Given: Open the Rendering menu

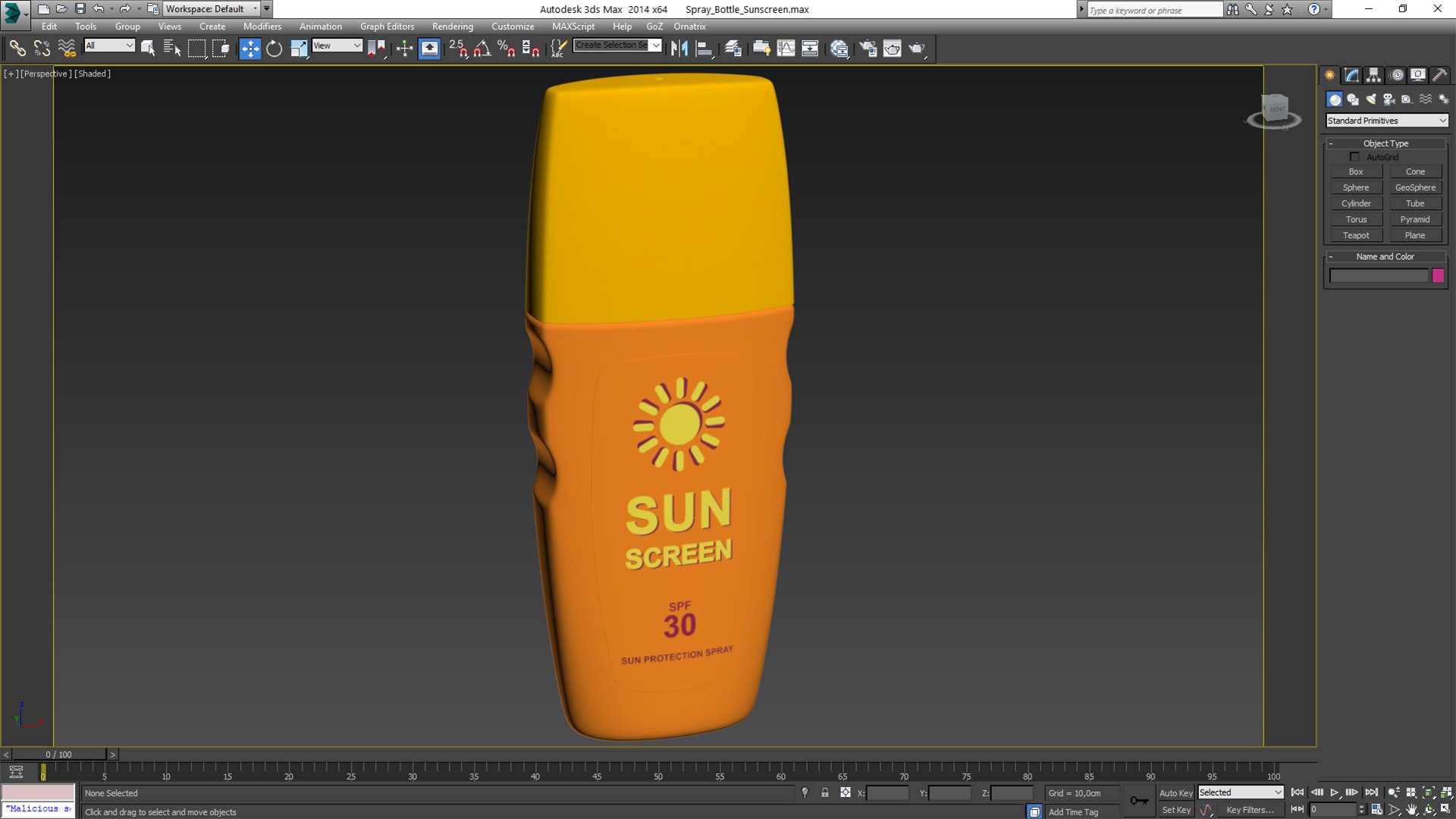Looking at the screenshot, I should pyautogui.click(x=453, y=27).
